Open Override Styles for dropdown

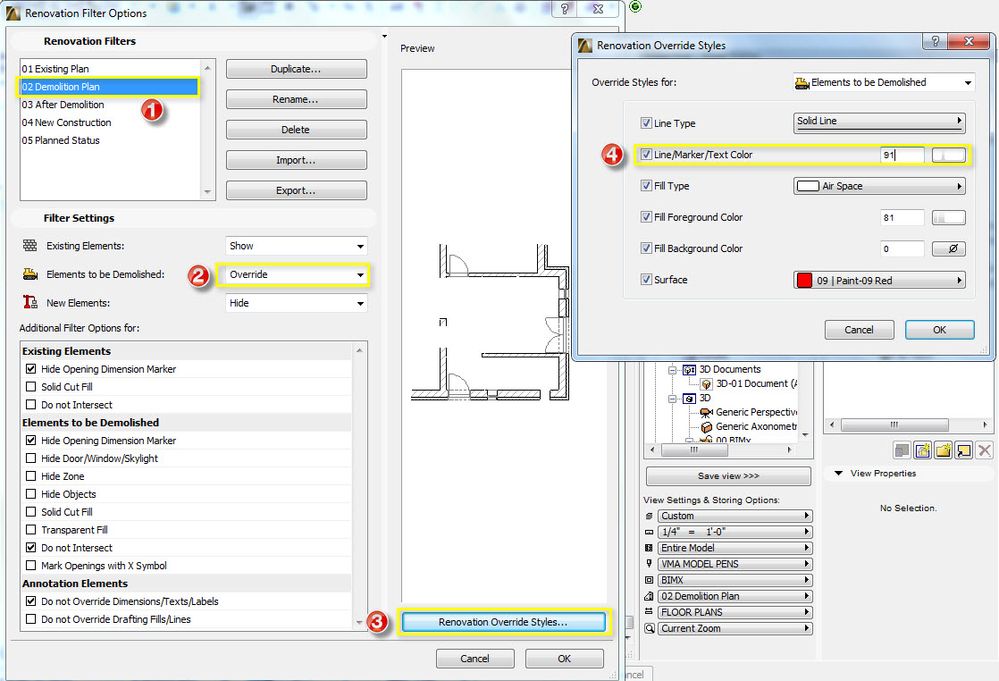tap(884, 82)
